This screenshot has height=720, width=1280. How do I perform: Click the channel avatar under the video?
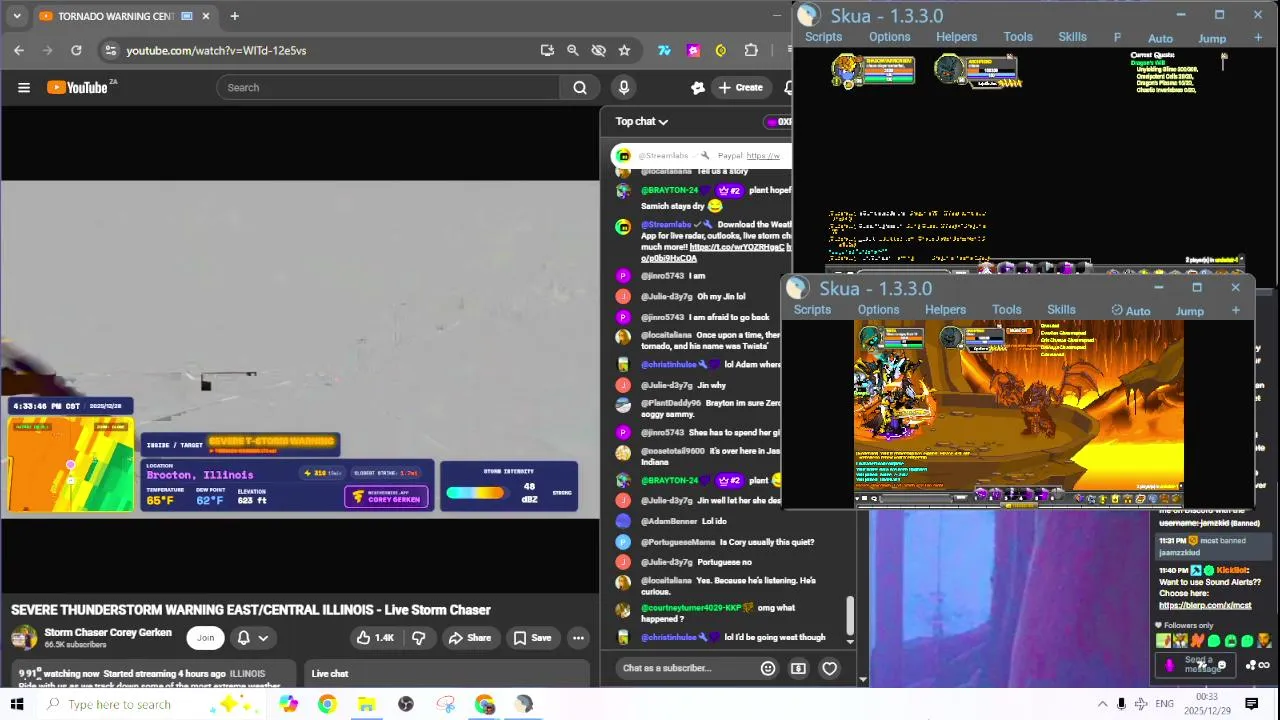(x=24, y=638)
